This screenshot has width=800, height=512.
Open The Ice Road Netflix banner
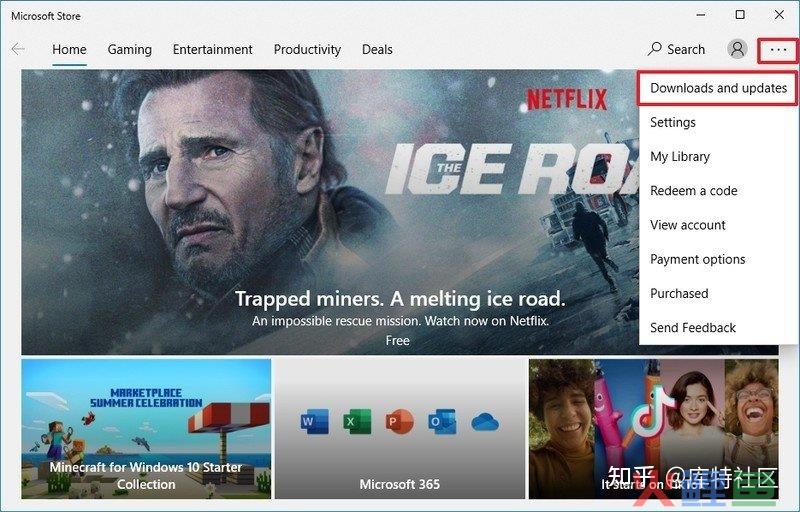(330, 212)
